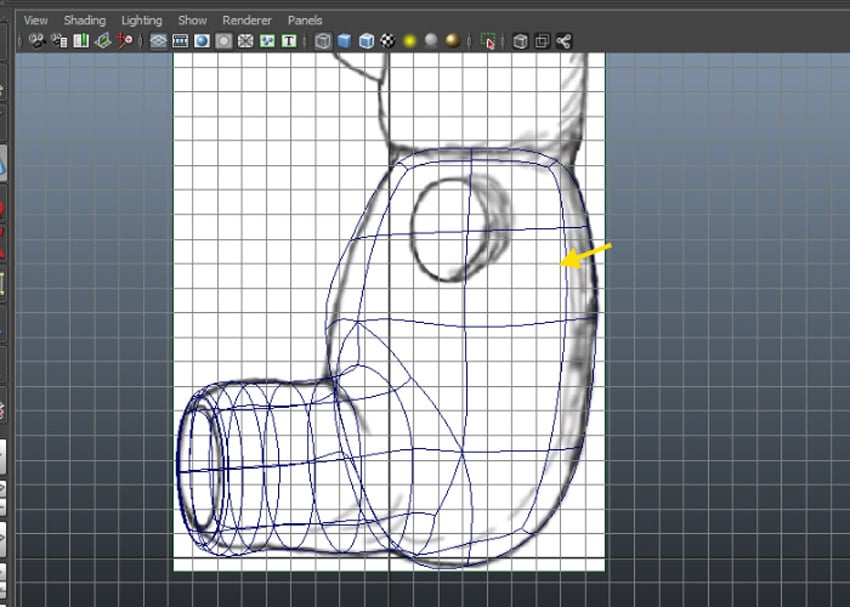Toggle the X-Ray cube icon near the right
Screen dimensions: 850x607
522,41
